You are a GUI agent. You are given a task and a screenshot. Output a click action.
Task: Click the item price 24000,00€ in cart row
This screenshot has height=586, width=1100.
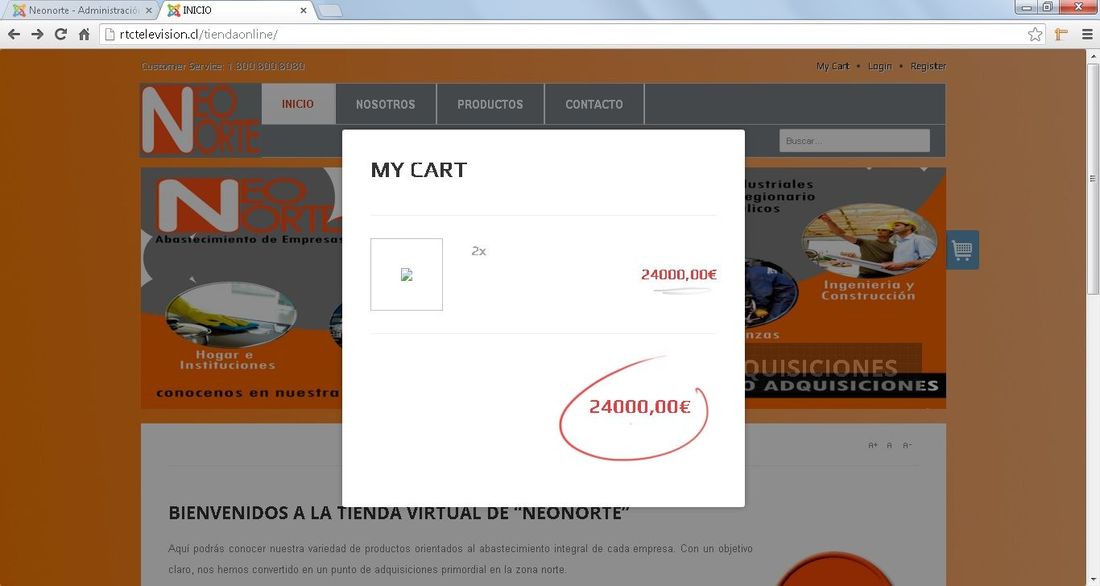[x=678, y=274]
